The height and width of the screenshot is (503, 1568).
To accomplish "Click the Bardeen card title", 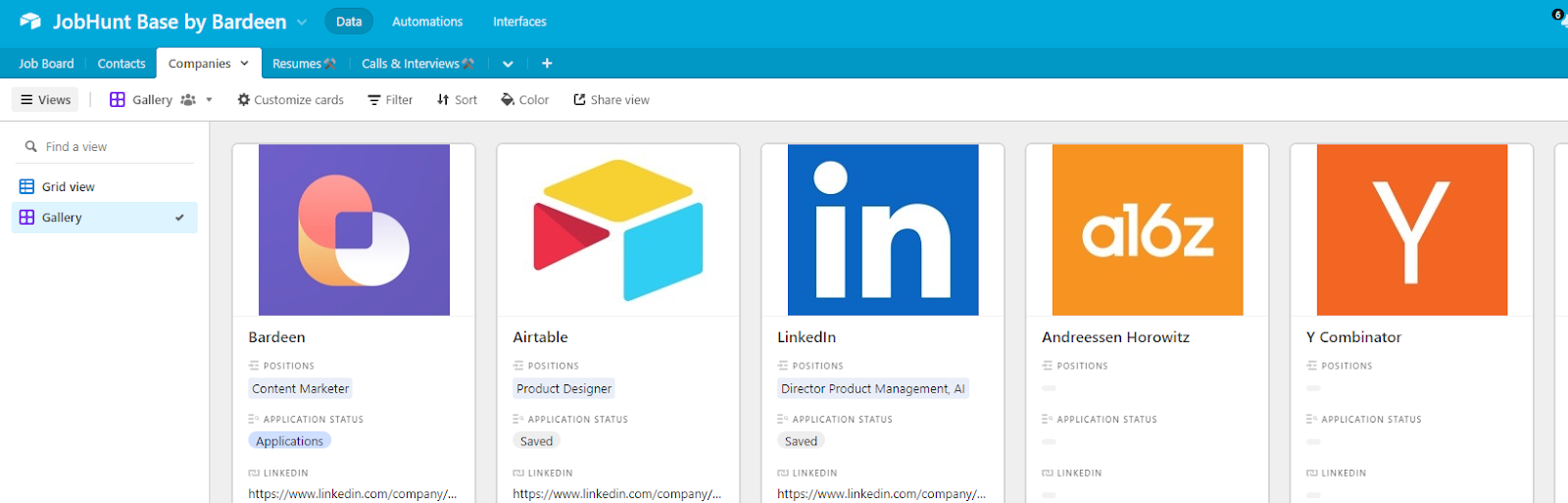I will pyautogui.click(x=277, y=337).
